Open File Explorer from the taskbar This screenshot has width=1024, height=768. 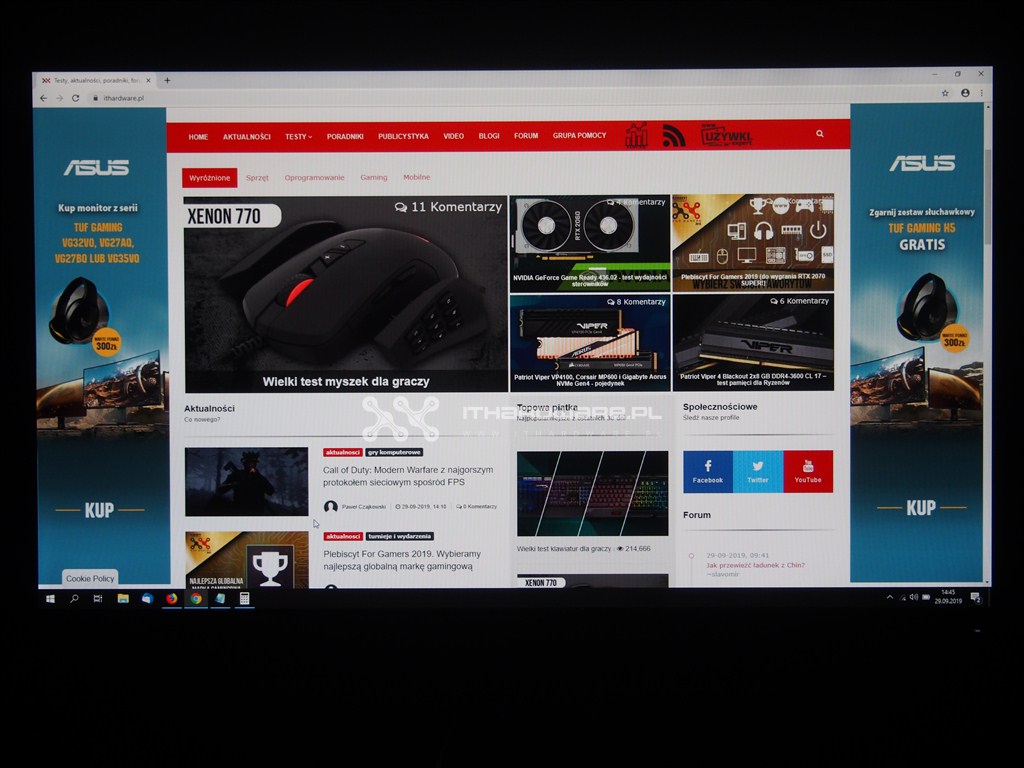point(123,598)
